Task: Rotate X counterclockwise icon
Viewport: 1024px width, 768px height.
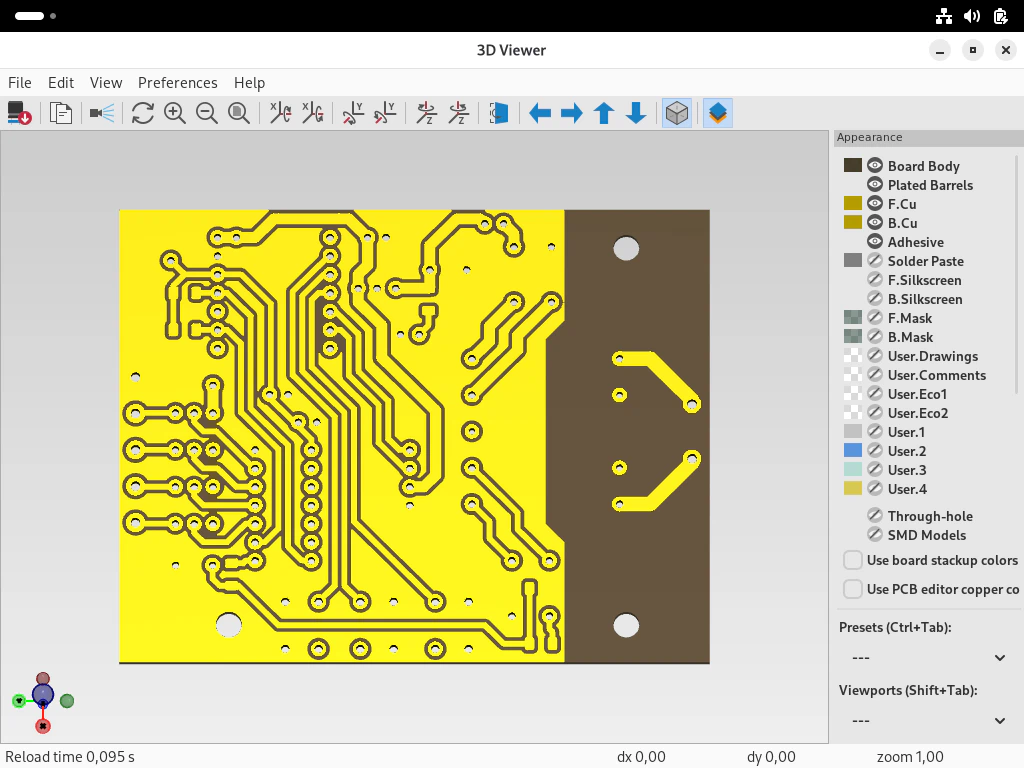Action: click(x=313, y=113)
